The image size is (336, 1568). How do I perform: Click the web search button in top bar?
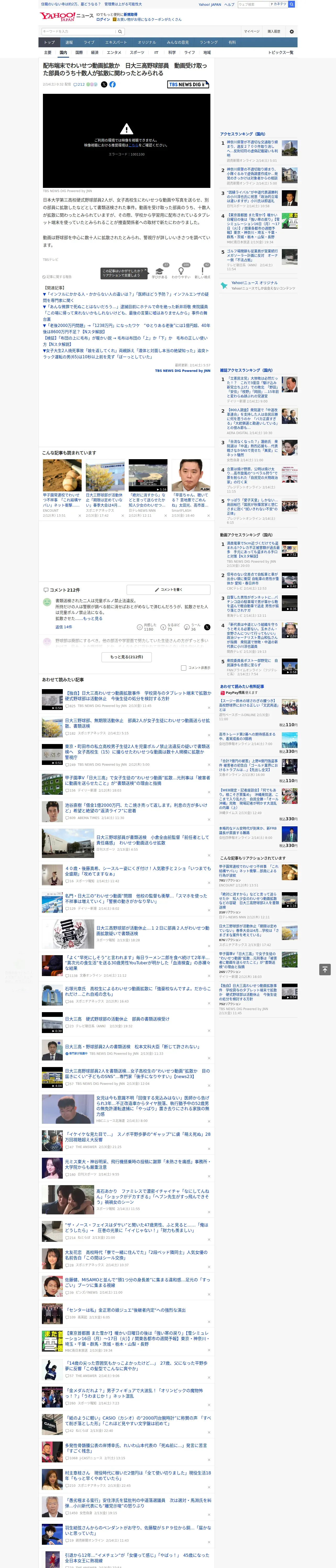292,4
